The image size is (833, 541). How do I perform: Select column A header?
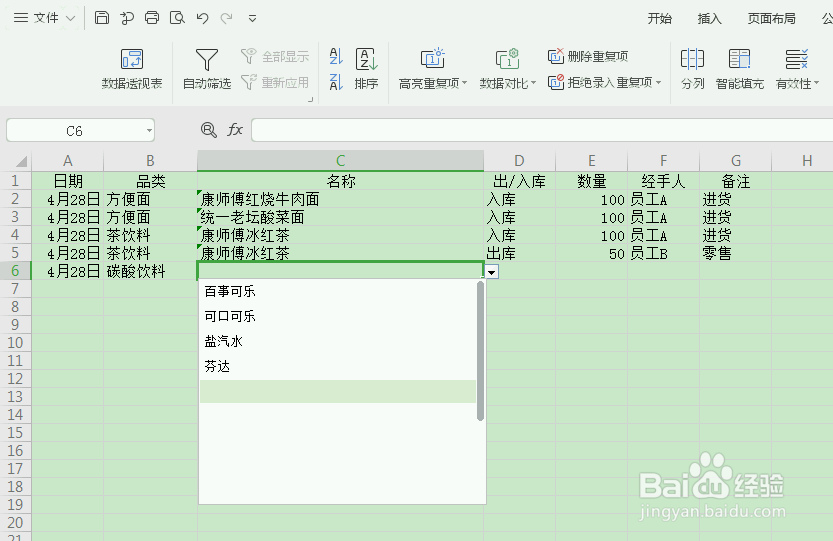coord(67,160)
